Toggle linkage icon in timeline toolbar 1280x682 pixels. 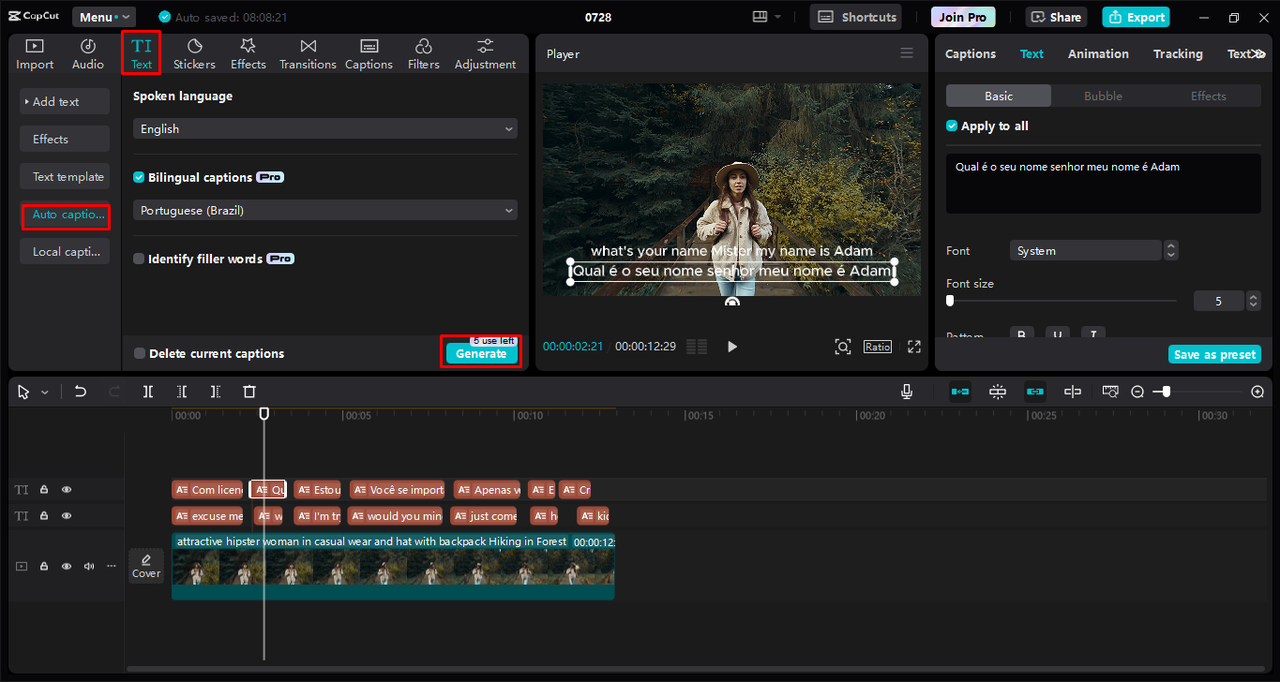pos(1035,392)
